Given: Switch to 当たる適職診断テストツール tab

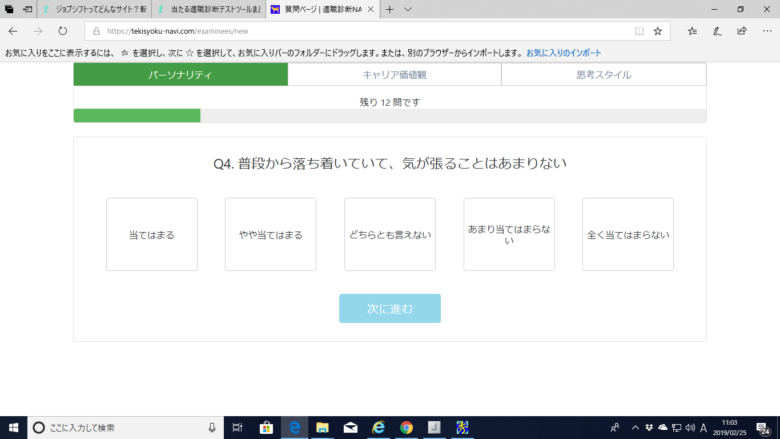Looking at the screenshot, I should click(209, 9).
